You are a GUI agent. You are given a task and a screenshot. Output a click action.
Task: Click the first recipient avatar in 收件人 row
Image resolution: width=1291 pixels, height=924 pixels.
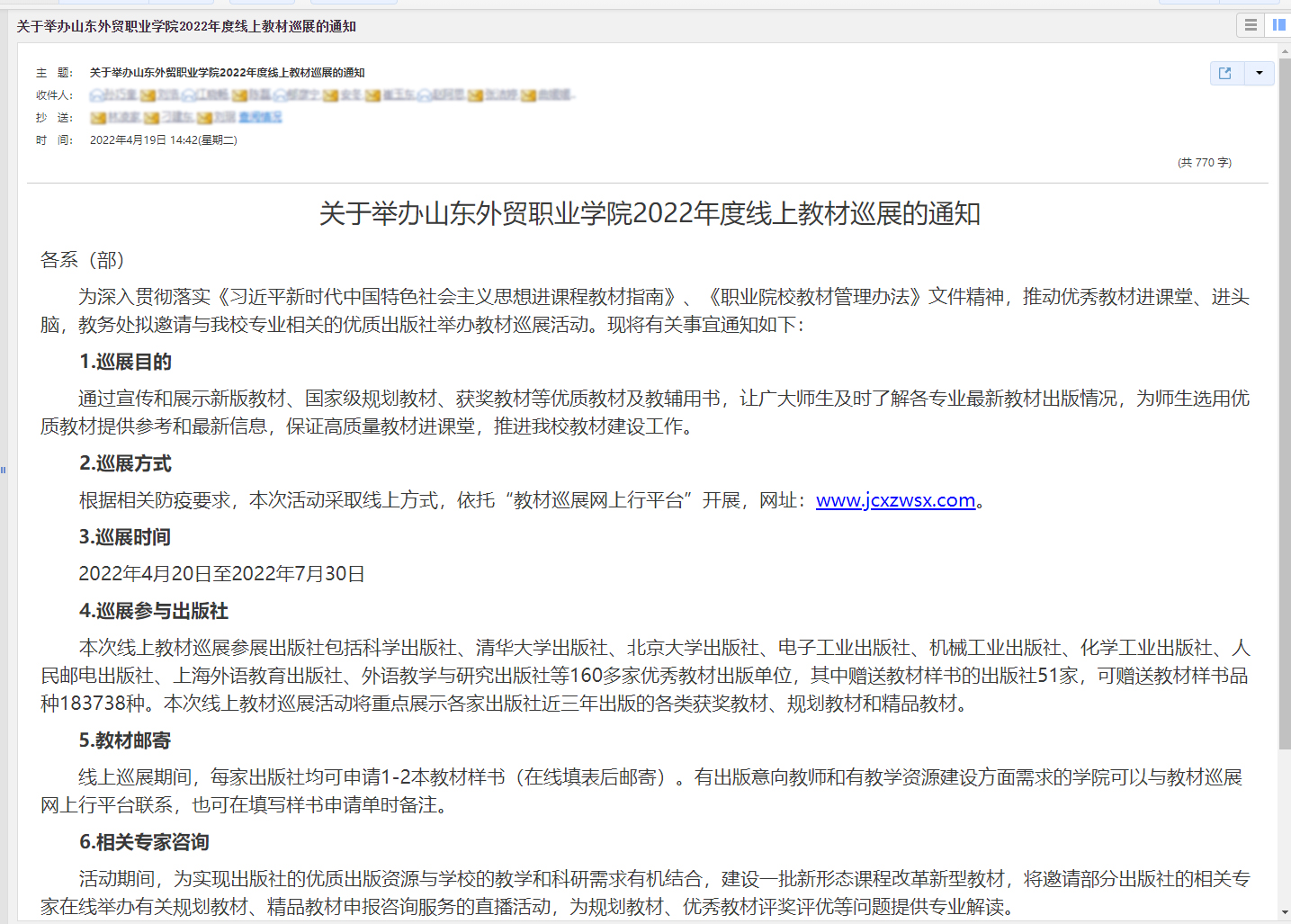click(x=96, y=95)
